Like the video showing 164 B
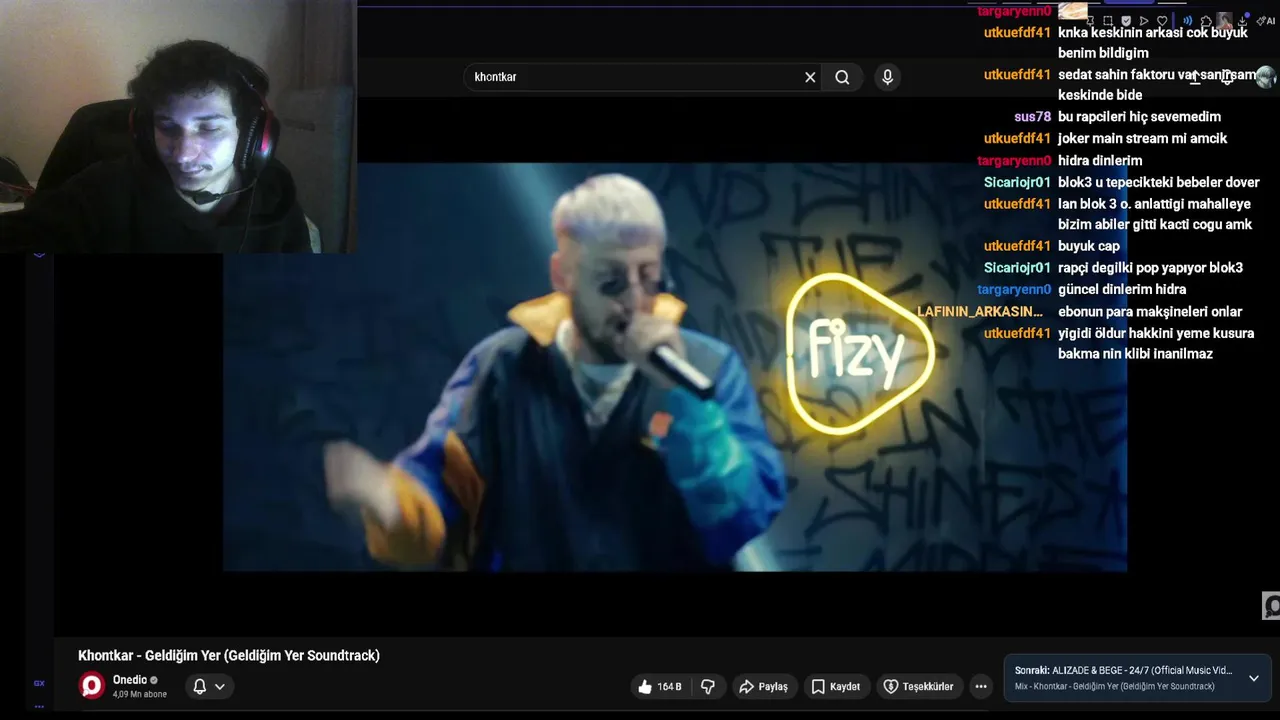This screenshot has width=1280, height=720. pyautogui.click(x=659, y=686)
